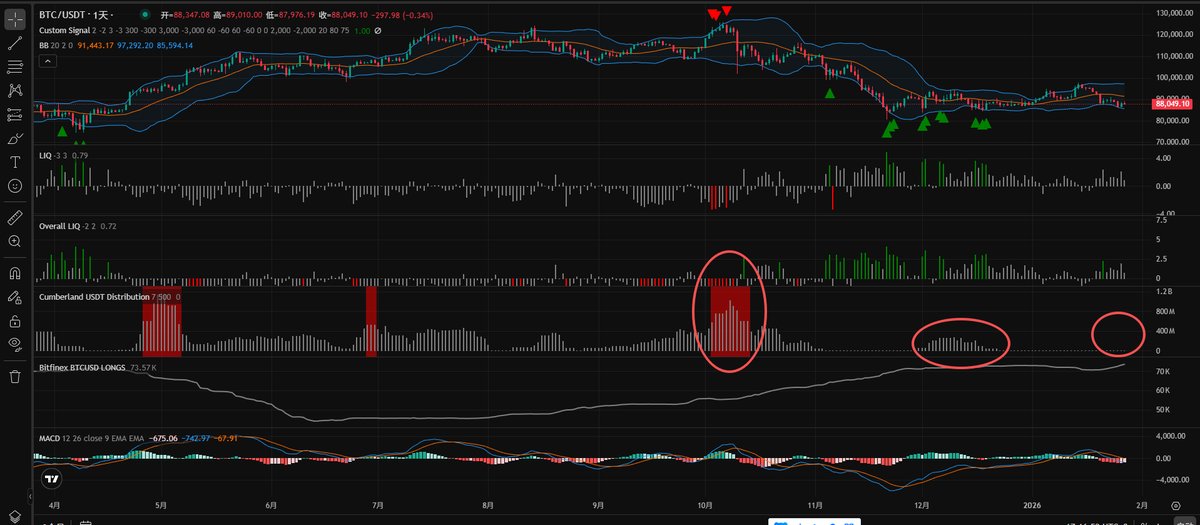Open chart settings gear at axis corner
The image size is (1200, 525).
coord(1175,505)
